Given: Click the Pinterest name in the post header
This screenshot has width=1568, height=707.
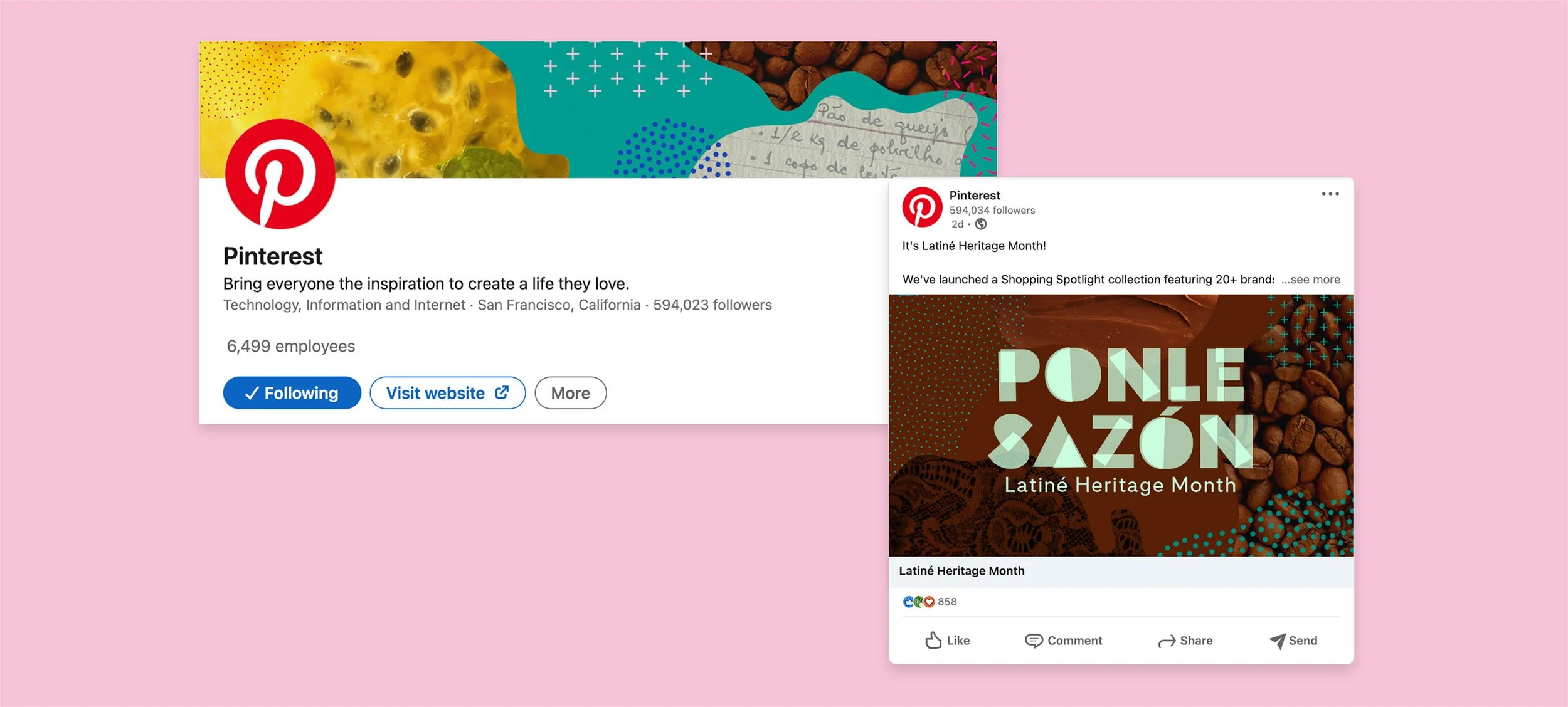Looking at the screenshot, I should coord(974,196).
